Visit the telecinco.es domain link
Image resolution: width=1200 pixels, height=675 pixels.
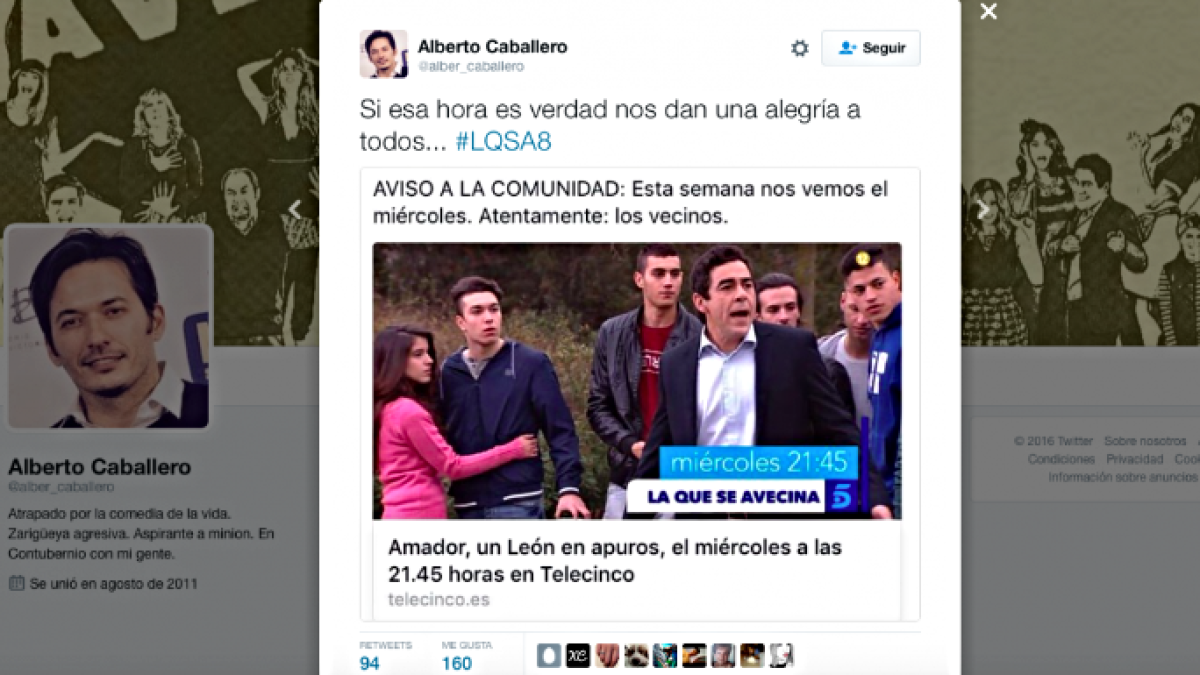(438, 600)
